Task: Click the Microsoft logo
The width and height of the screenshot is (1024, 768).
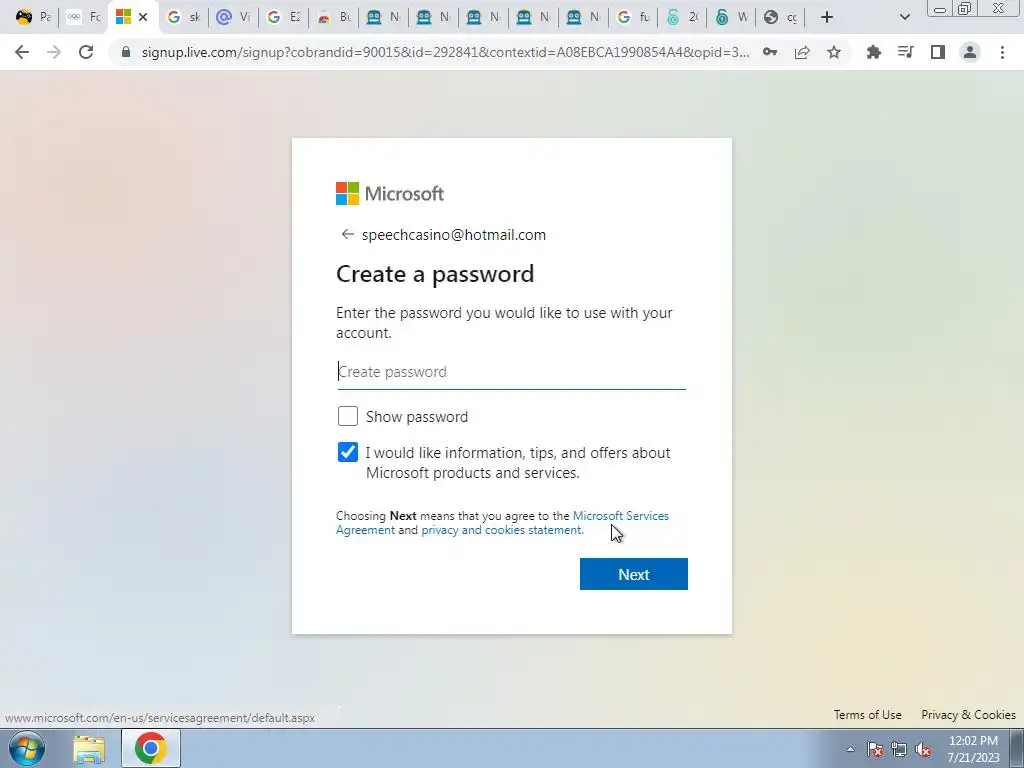Action: click(390, 193)
